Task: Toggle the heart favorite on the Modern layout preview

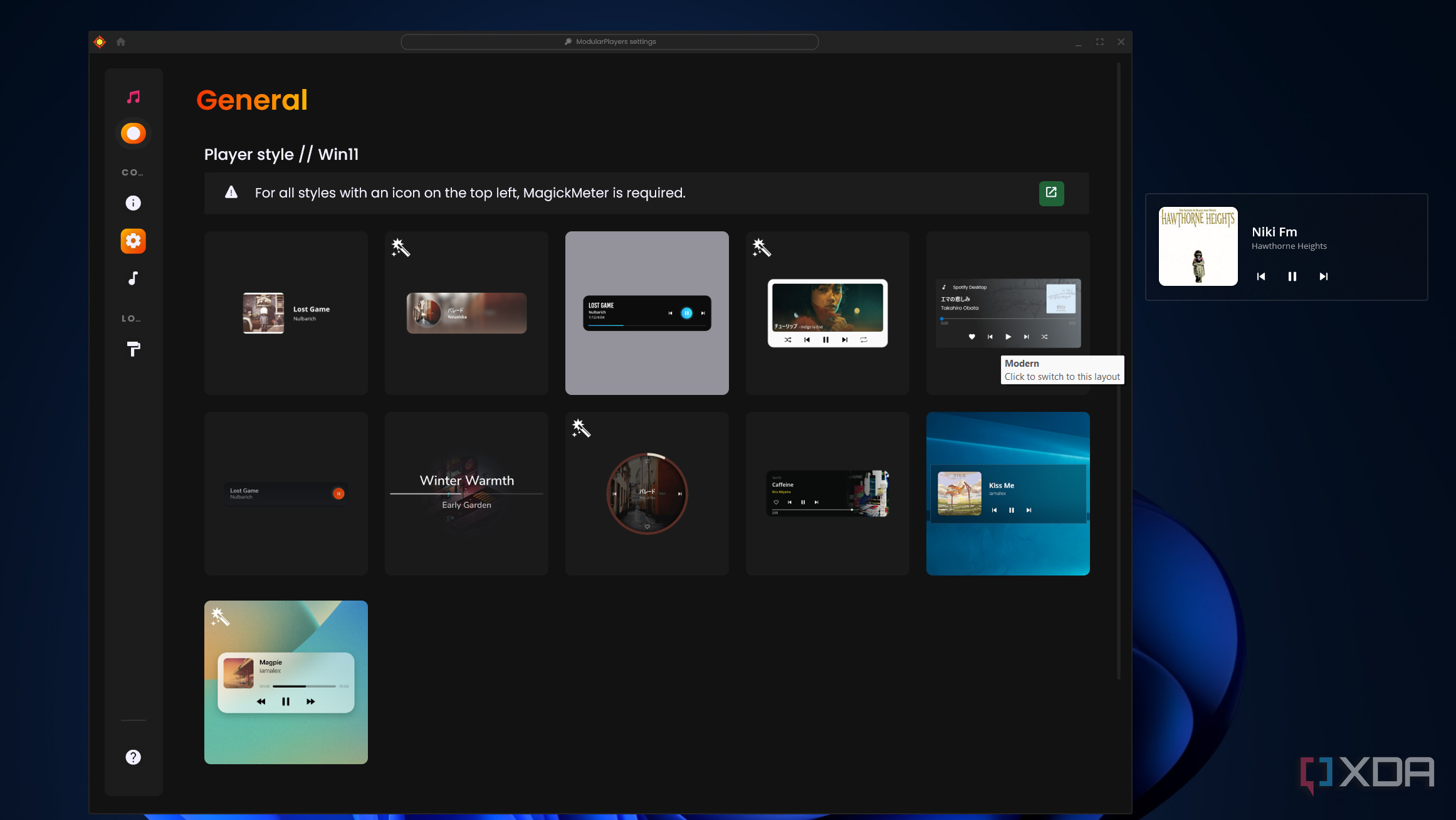Action: click(972, 337)
